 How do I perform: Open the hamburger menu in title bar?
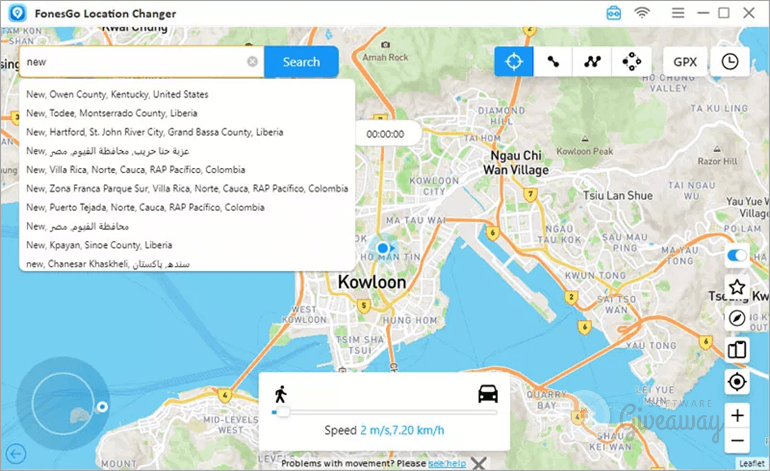click(678, 13)
